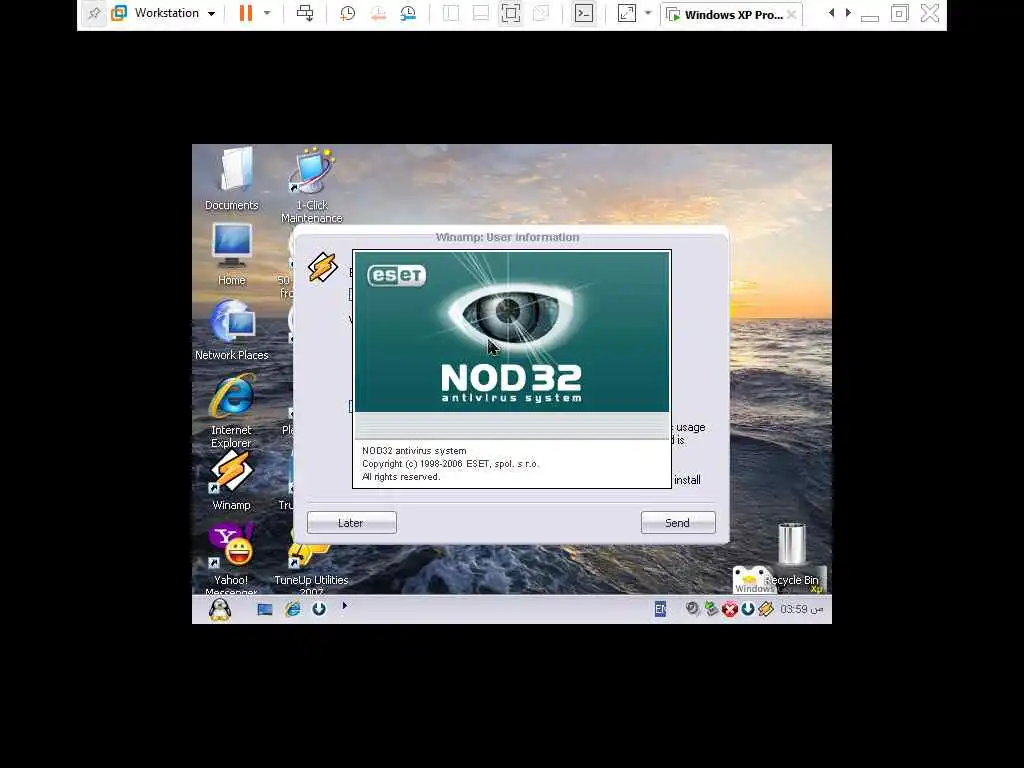This screenshot has width=1024, height=768.
Task: Click the Later button in the Winamp dialog
Action: [x=351, y=522]
